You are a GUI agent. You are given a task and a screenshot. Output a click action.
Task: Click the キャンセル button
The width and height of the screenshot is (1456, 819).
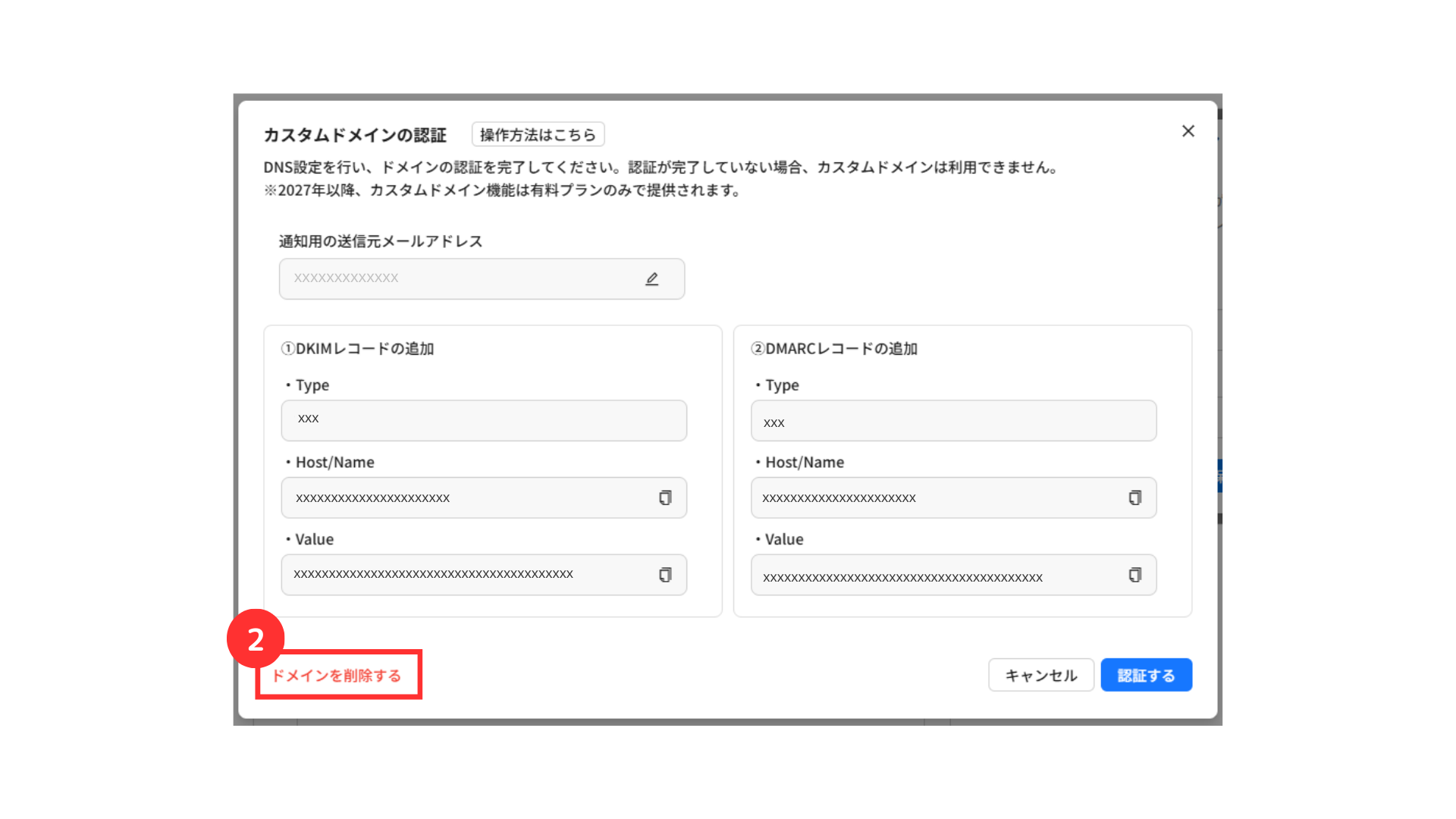1040,675
